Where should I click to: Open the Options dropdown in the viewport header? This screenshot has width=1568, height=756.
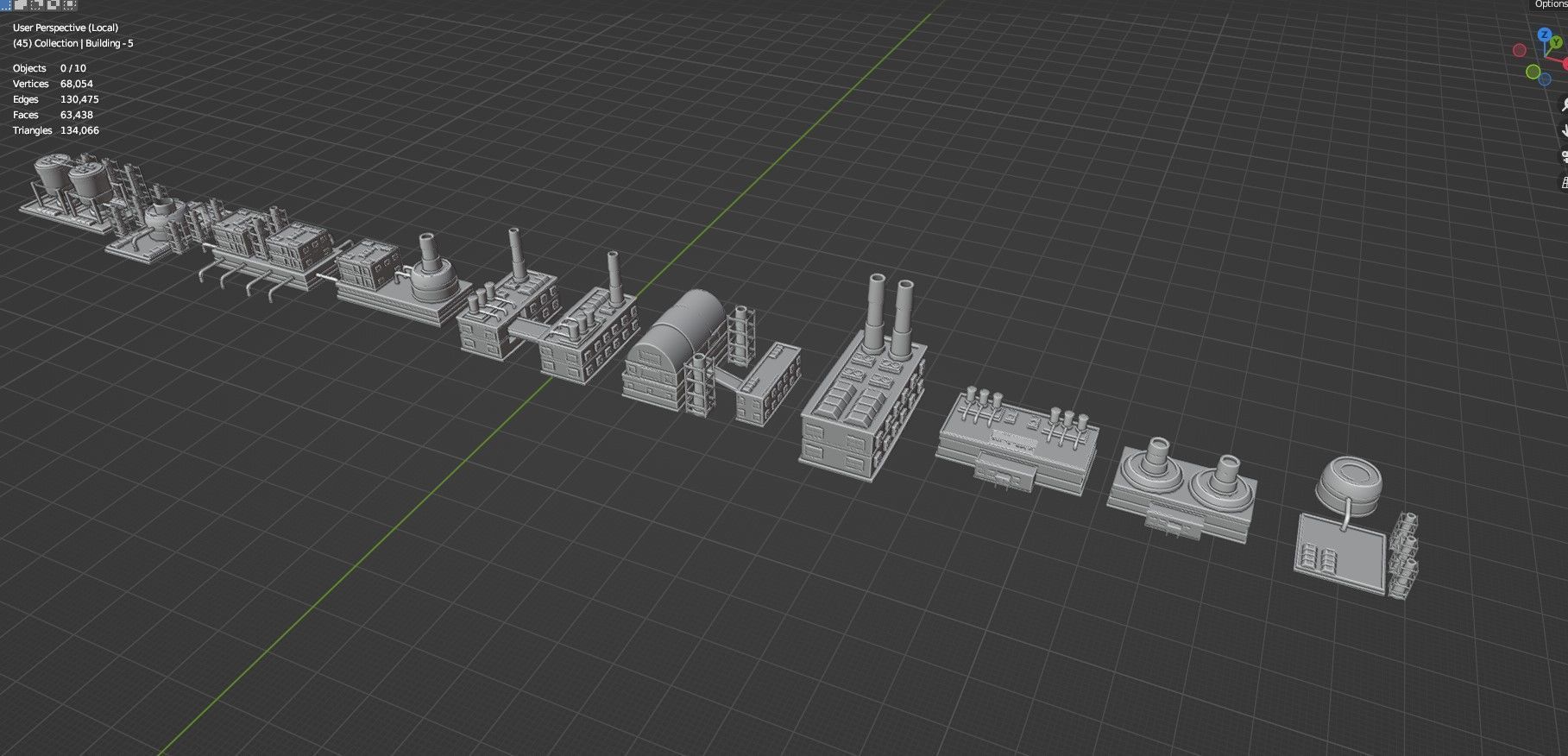coord(1548,4)
